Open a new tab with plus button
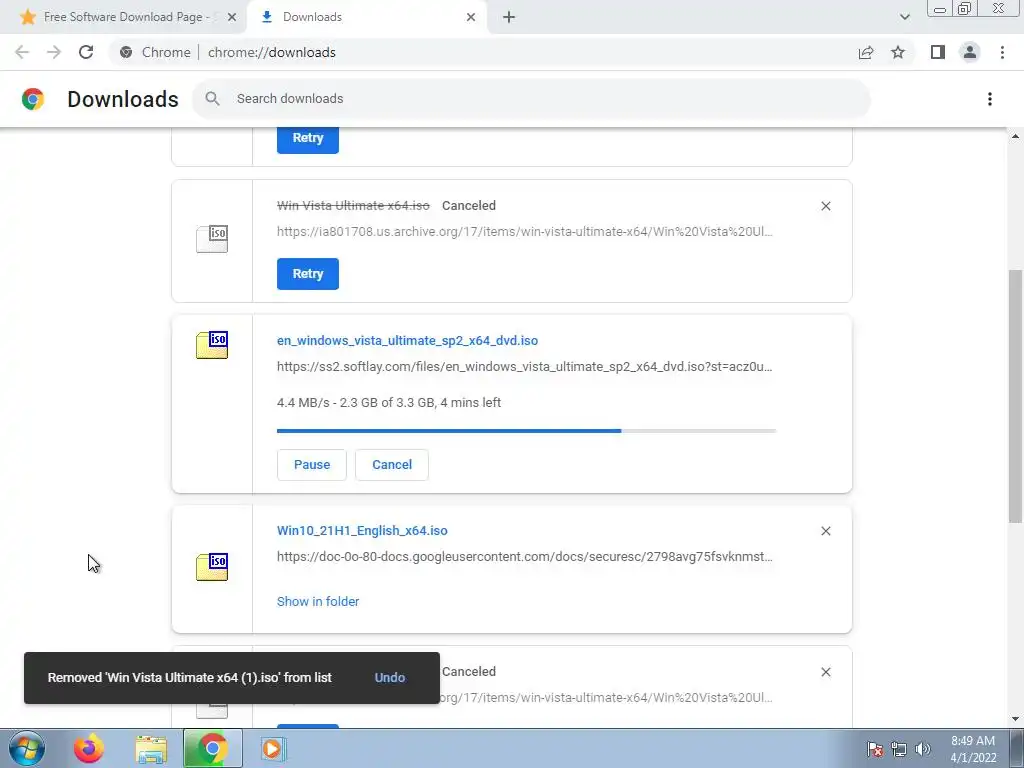Screen dimensions: 1024x768 coord(509,17)
